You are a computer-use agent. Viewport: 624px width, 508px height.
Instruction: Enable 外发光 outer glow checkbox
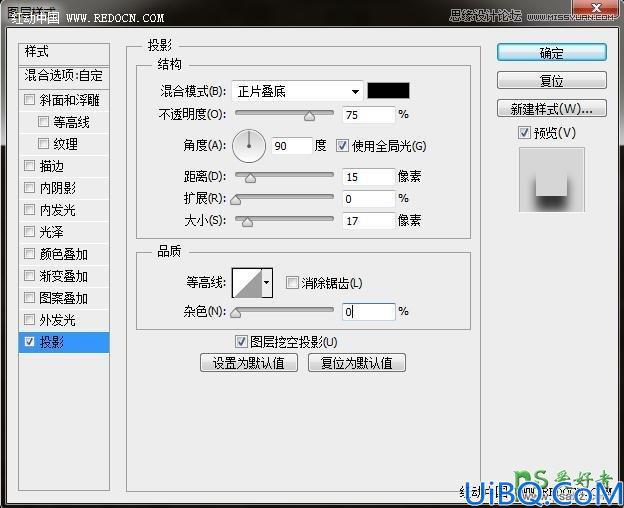click(x=29, y=319)
